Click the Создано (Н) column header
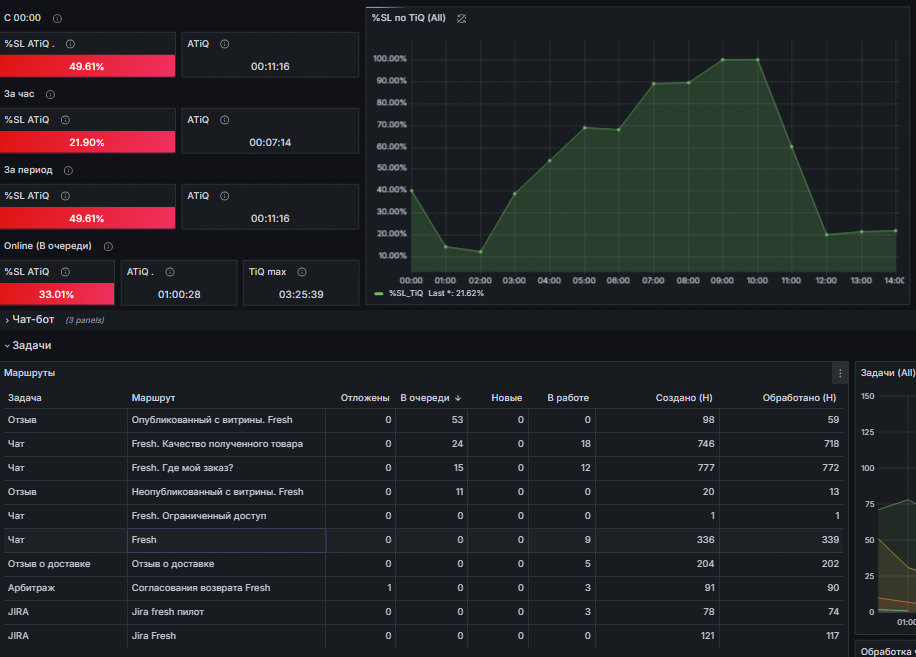The height and width of the screenshot is (657, 916). point(684,398)
